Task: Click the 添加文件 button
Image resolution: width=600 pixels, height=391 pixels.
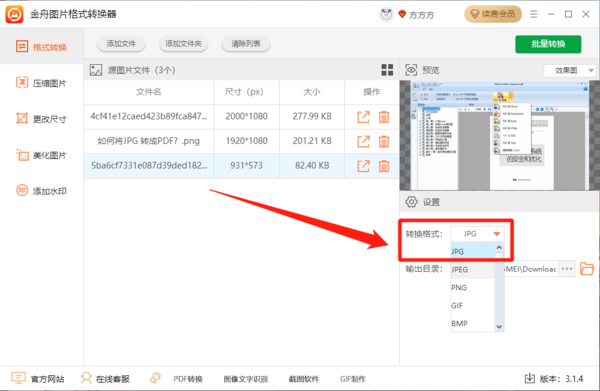Action: [121, 44]
